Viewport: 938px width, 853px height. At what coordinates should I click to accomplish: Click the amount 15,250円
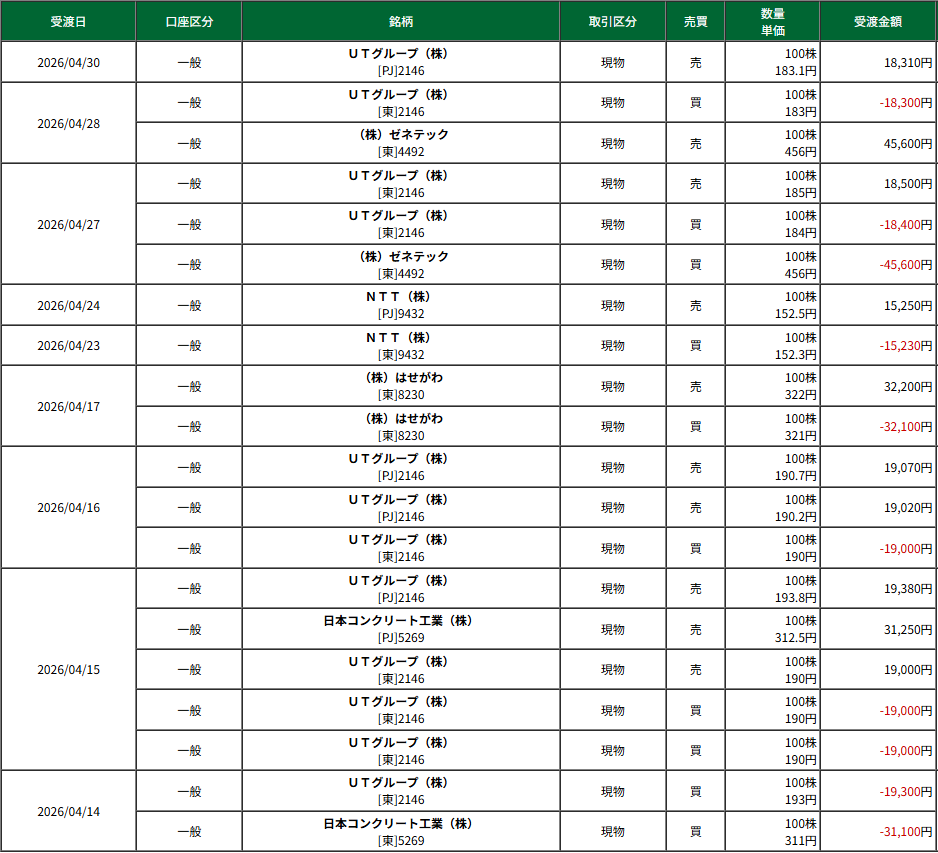907,305
